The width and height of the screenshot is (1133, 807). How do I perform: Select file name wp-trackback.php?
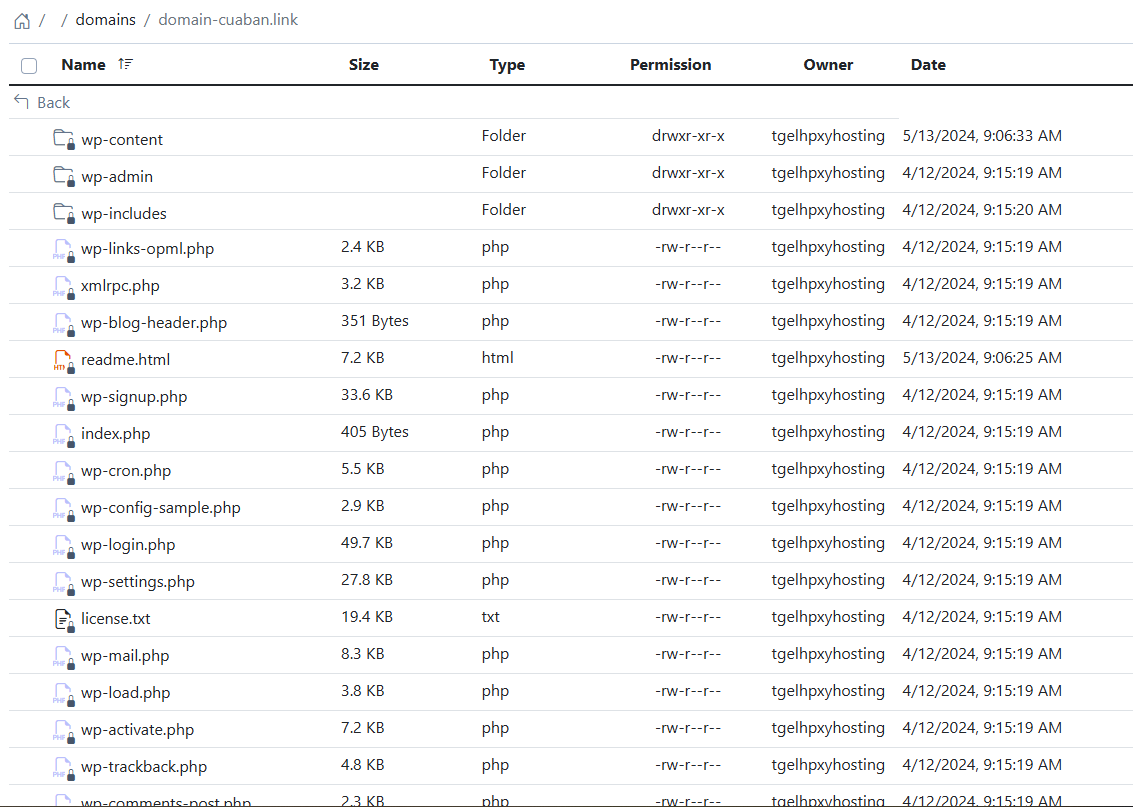pyautogui.click(x=144, y=767)
